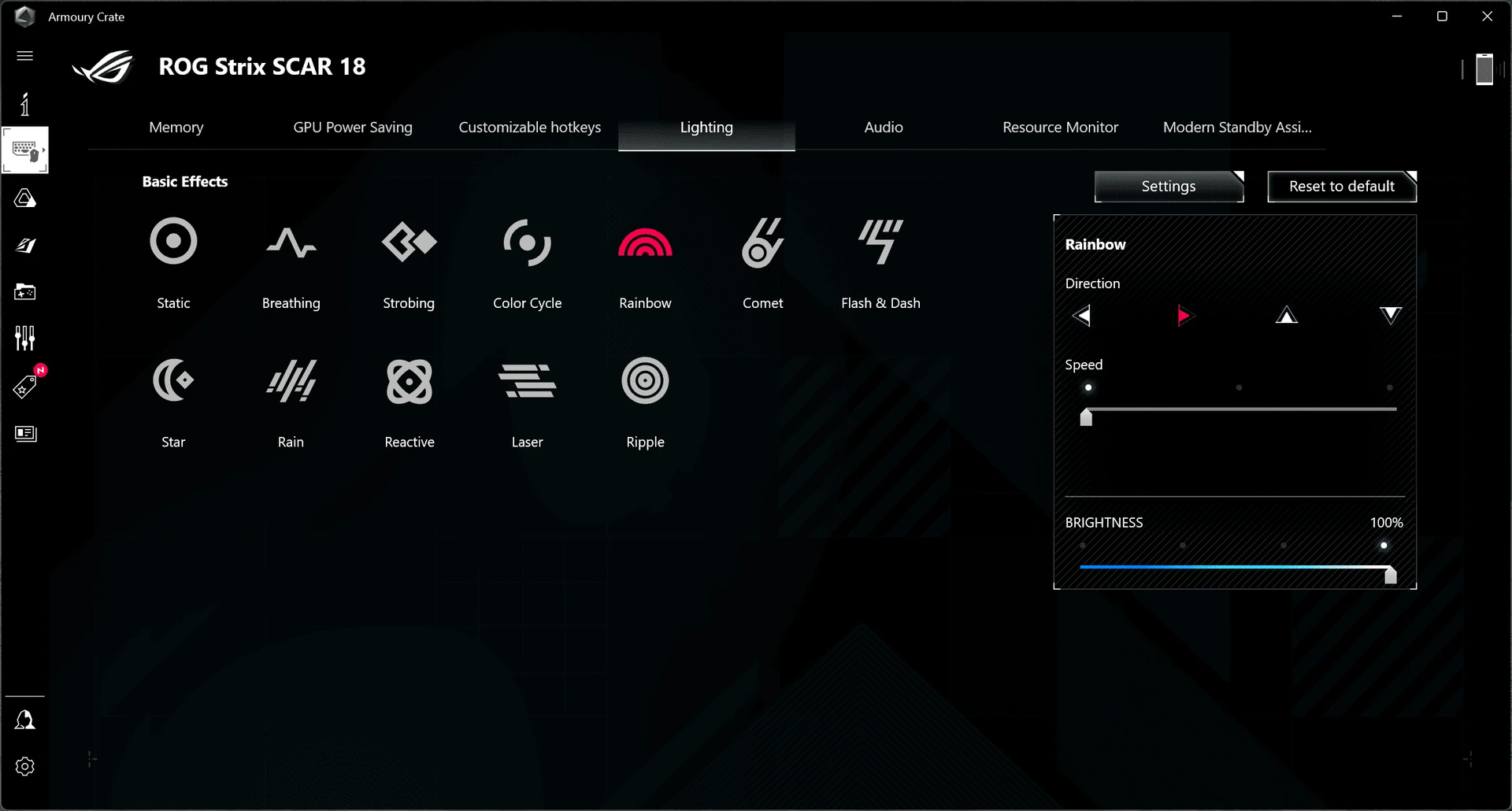Click the ROG logo in header
The height and width of the screenshot is (811, 1512).
pyautogui.click(x=103, y=67)
